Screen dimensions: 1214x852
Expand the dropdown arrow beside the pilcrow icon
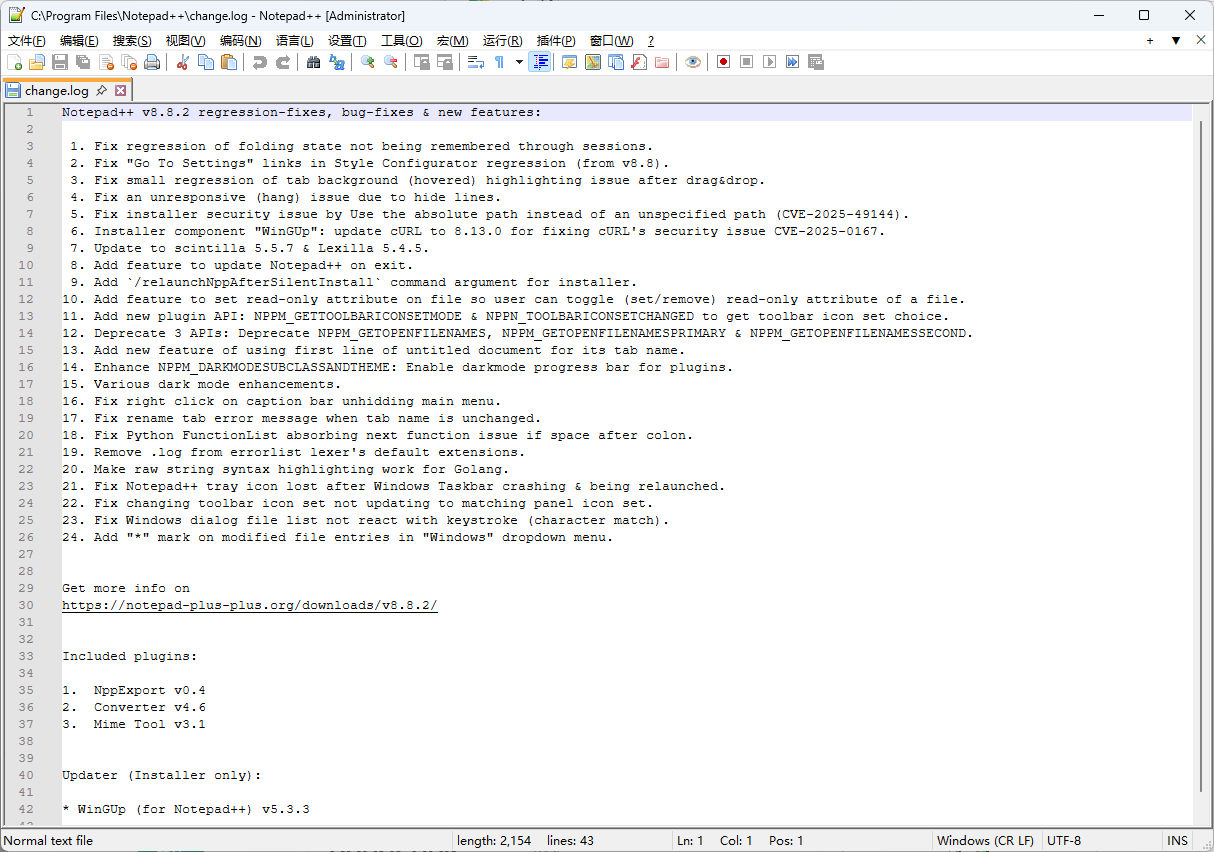click(x=518, y=62)
